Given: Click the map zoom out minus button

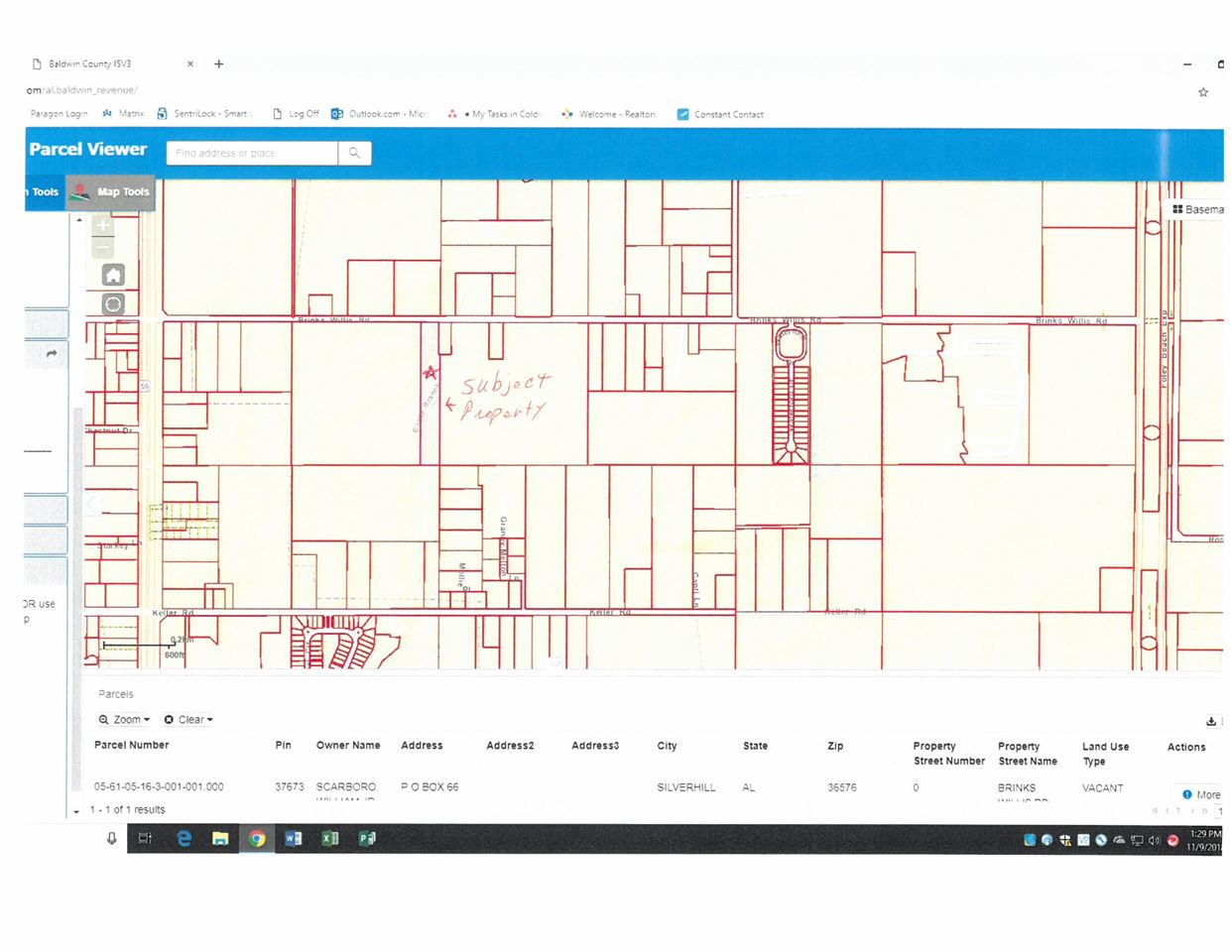Looking at the screenshot, I should click(103, 245).
